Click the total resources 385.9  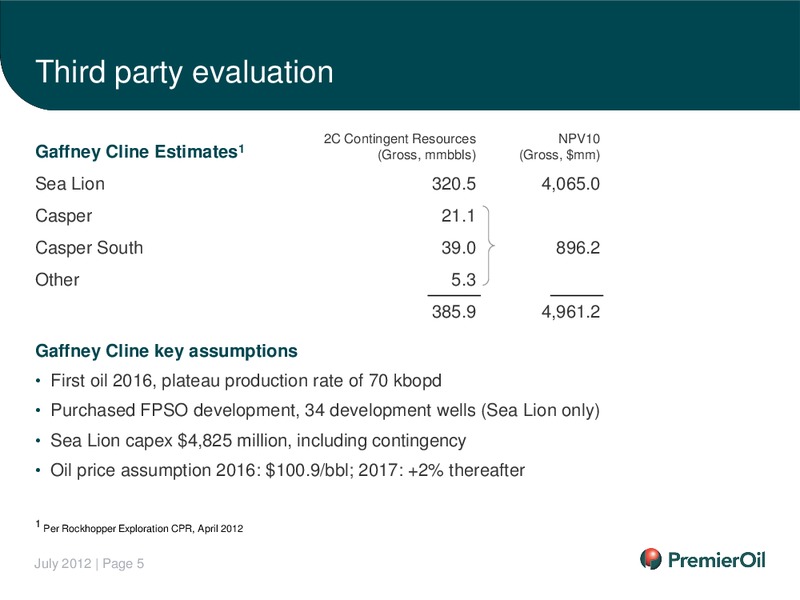point(454,311)
